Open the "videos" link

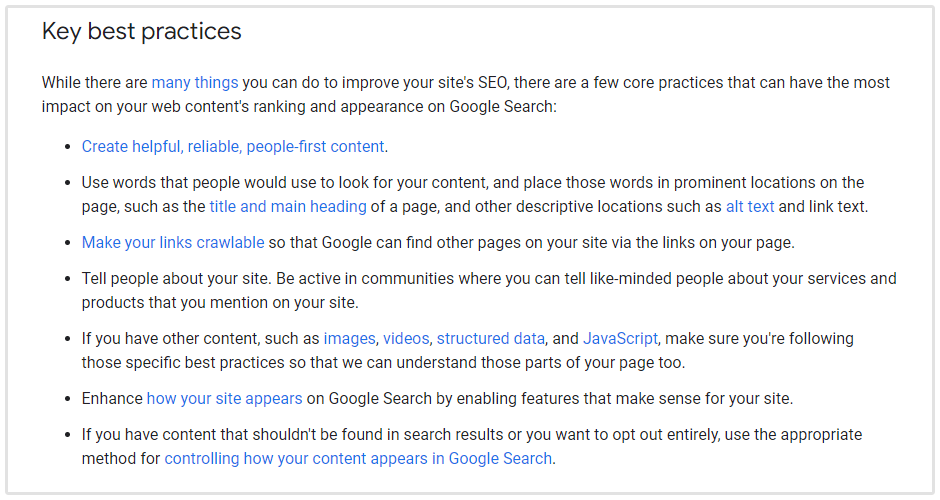pyautogui.click(x=406, y=338)
